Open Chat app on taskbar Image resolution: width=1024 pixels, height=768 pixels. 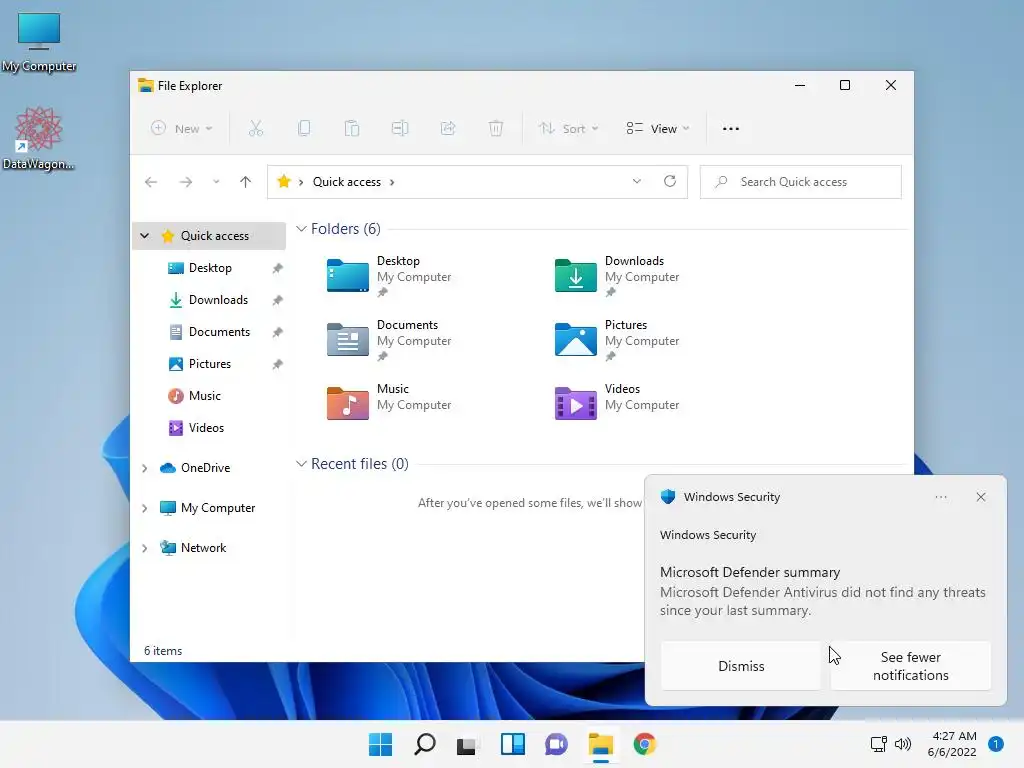click(x=556, y=744)
